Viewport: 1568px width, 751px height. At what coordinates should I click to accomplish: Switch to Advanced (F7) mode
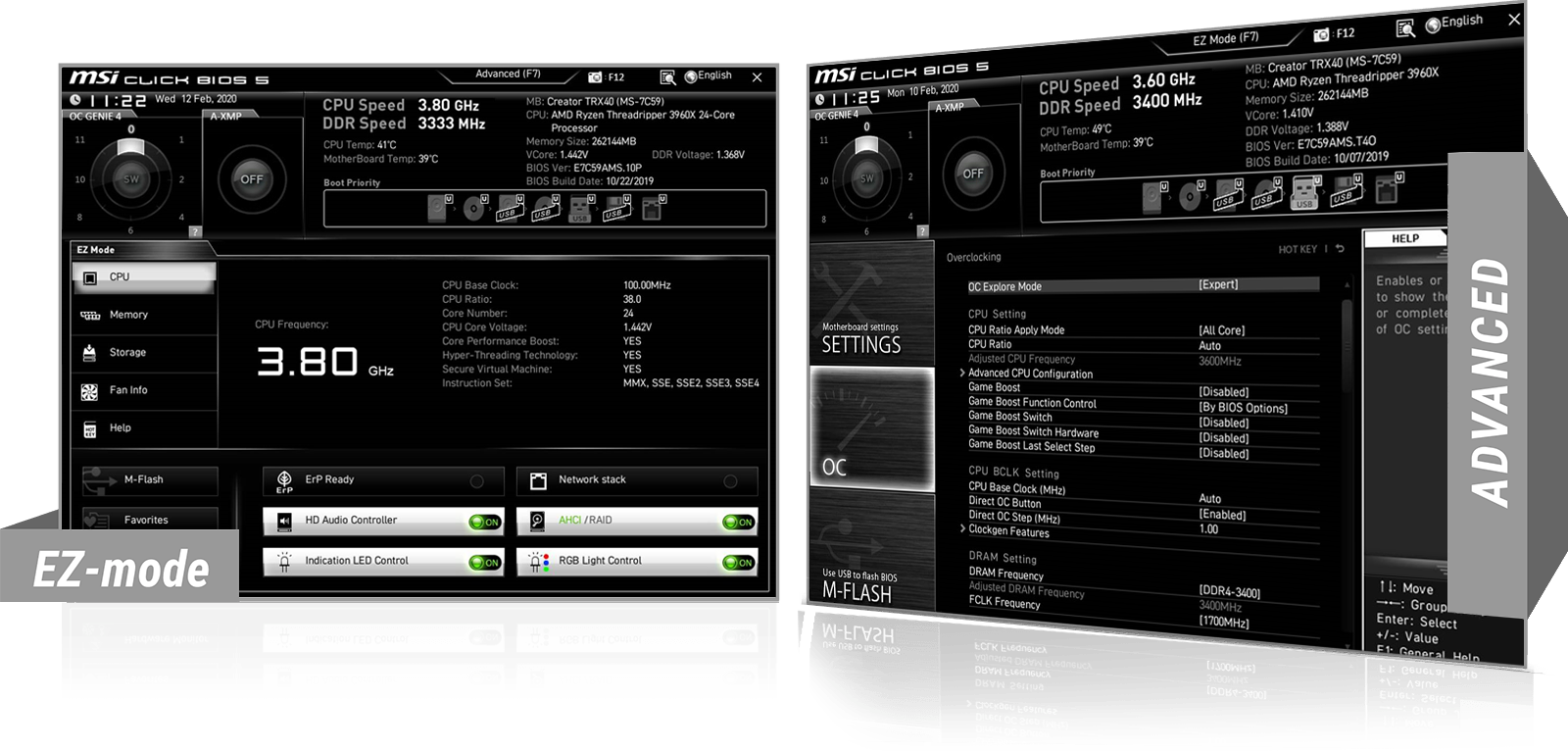pyautogui.click(x=508, y=75)
